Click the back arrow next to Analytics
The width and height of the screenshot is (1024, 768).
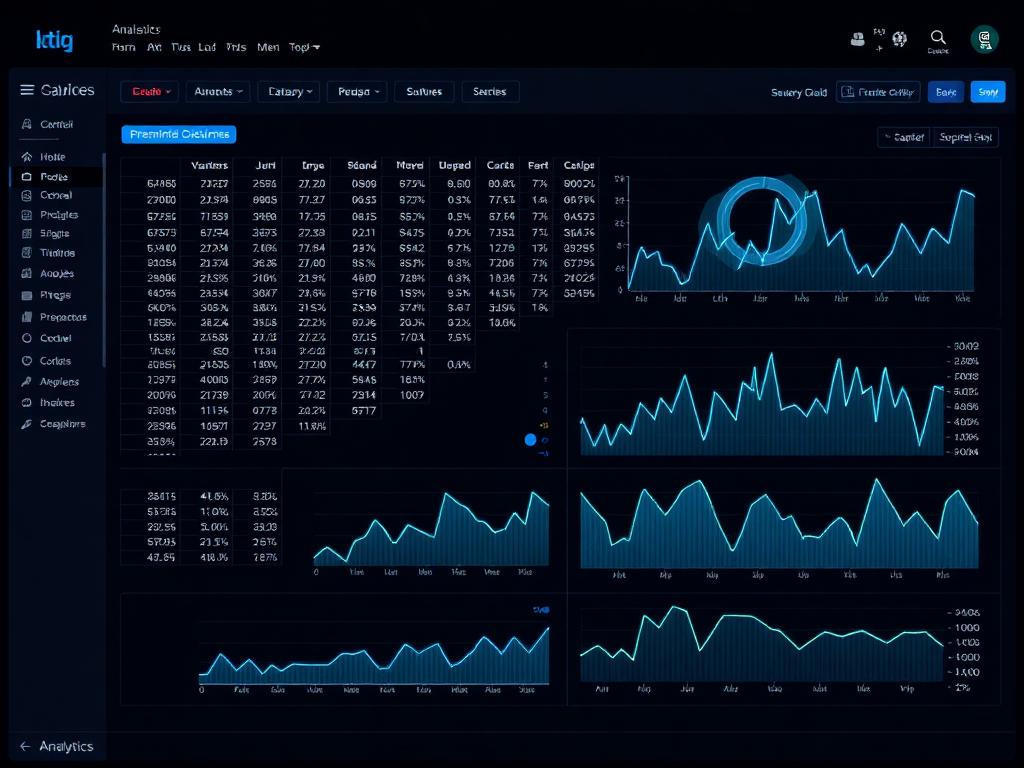tap(25, 746)
